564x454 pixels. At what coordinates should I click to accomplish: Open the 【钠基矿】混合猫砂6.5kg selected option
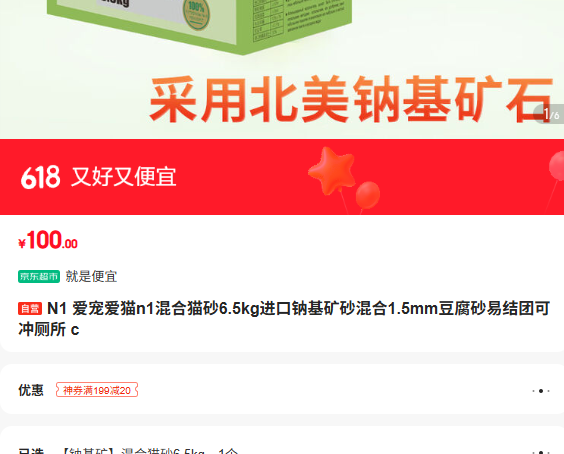tap(149, 450)
